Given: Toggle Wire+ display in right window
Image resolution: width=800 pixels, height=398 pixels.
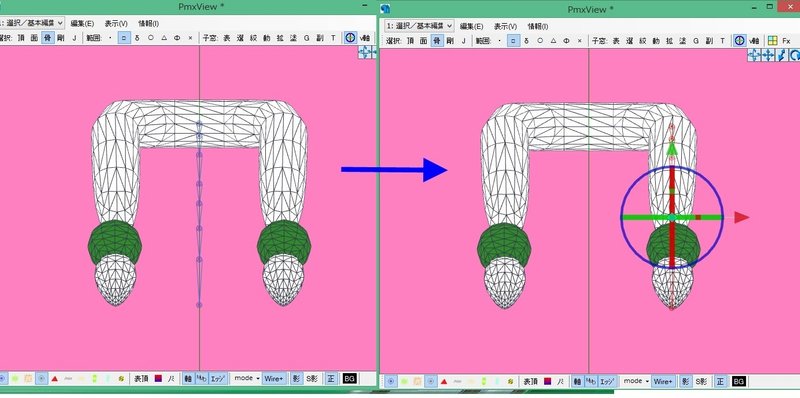Looking at the screenshot, I should coord(663,381).
